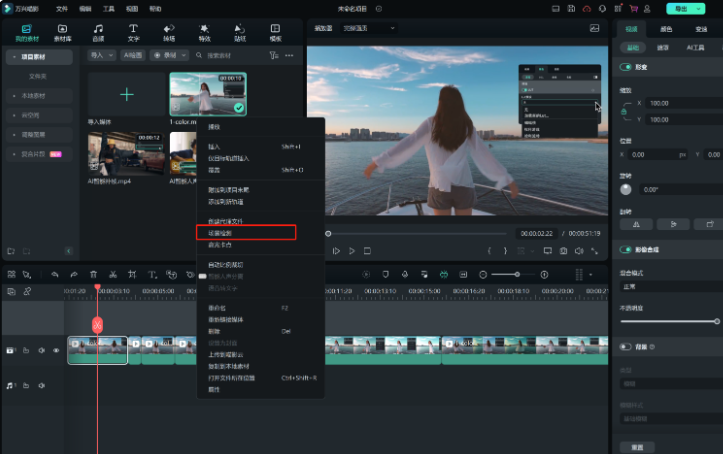The height and width of the screenshot is (454, 723).
Task: Toggle the 形变 (Transform) switch
Action: (x=627, y=67)
